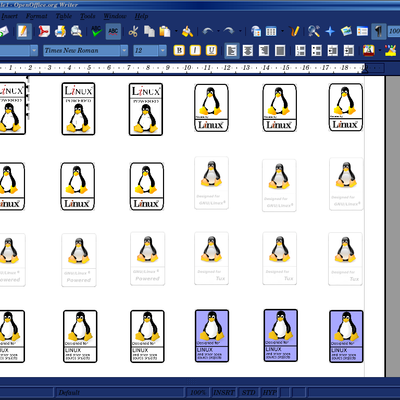Image resolution: width=400 pixels, height=400 pixels.
Task: Open the Window menu
Action: coord(115,16)
